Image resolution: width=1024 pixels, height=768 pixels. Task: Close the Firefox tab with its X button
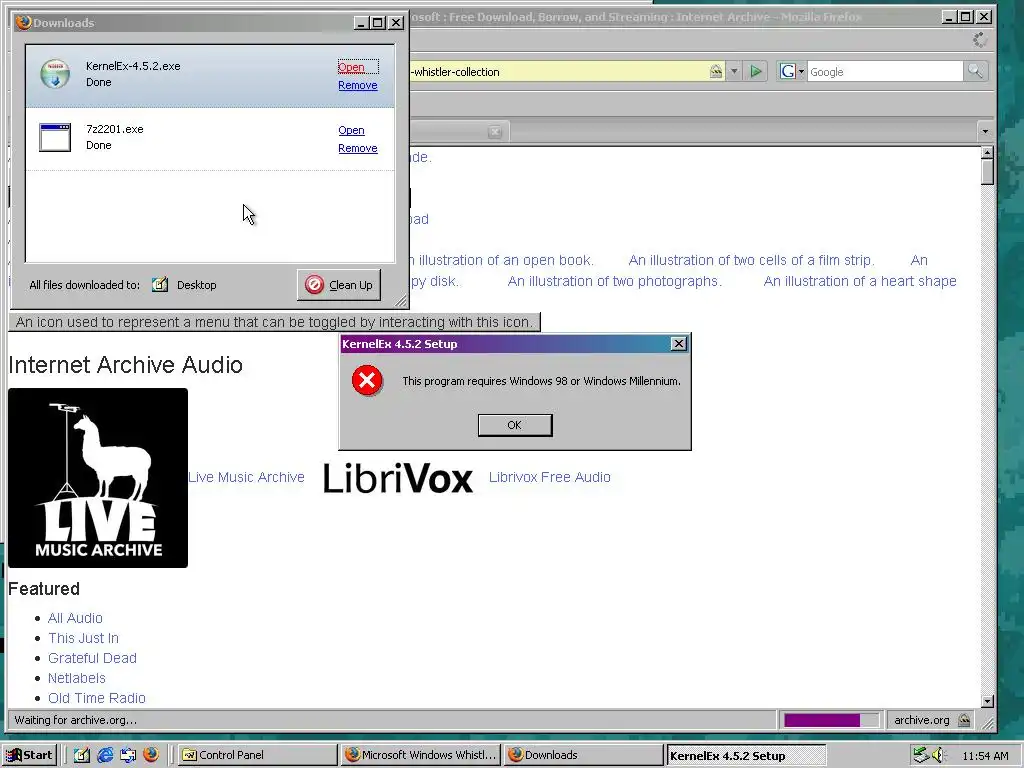495,132
